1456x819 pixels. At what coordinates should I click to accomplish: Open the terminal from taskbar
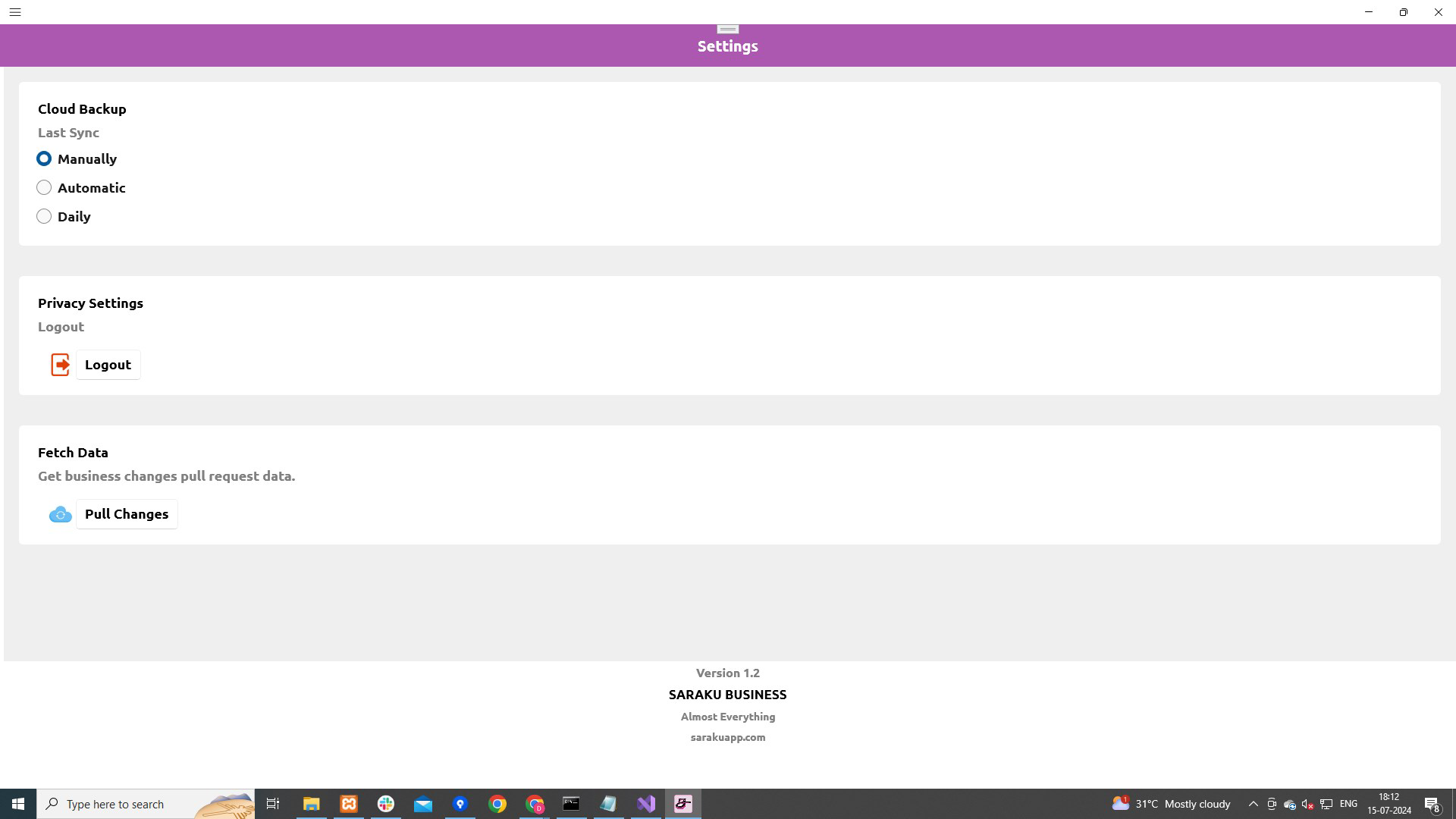pyautogui.click(x=572, y=804)
